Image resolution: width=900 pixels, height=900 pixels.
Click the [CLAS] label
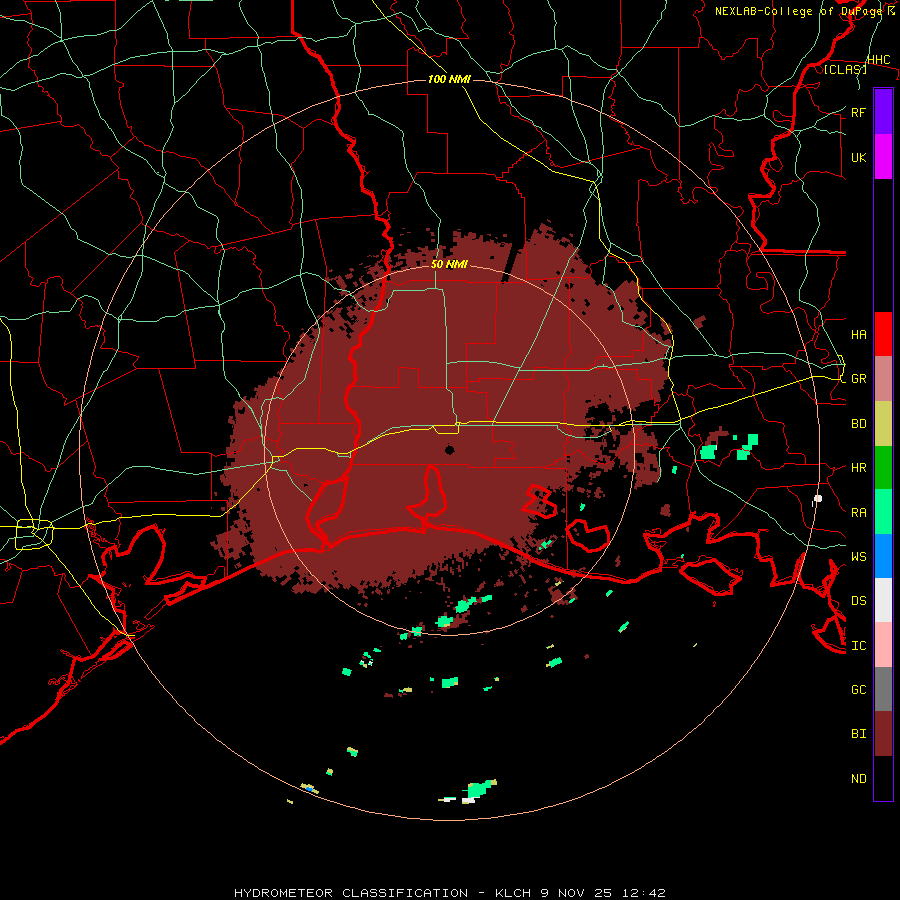pos(845,69)
